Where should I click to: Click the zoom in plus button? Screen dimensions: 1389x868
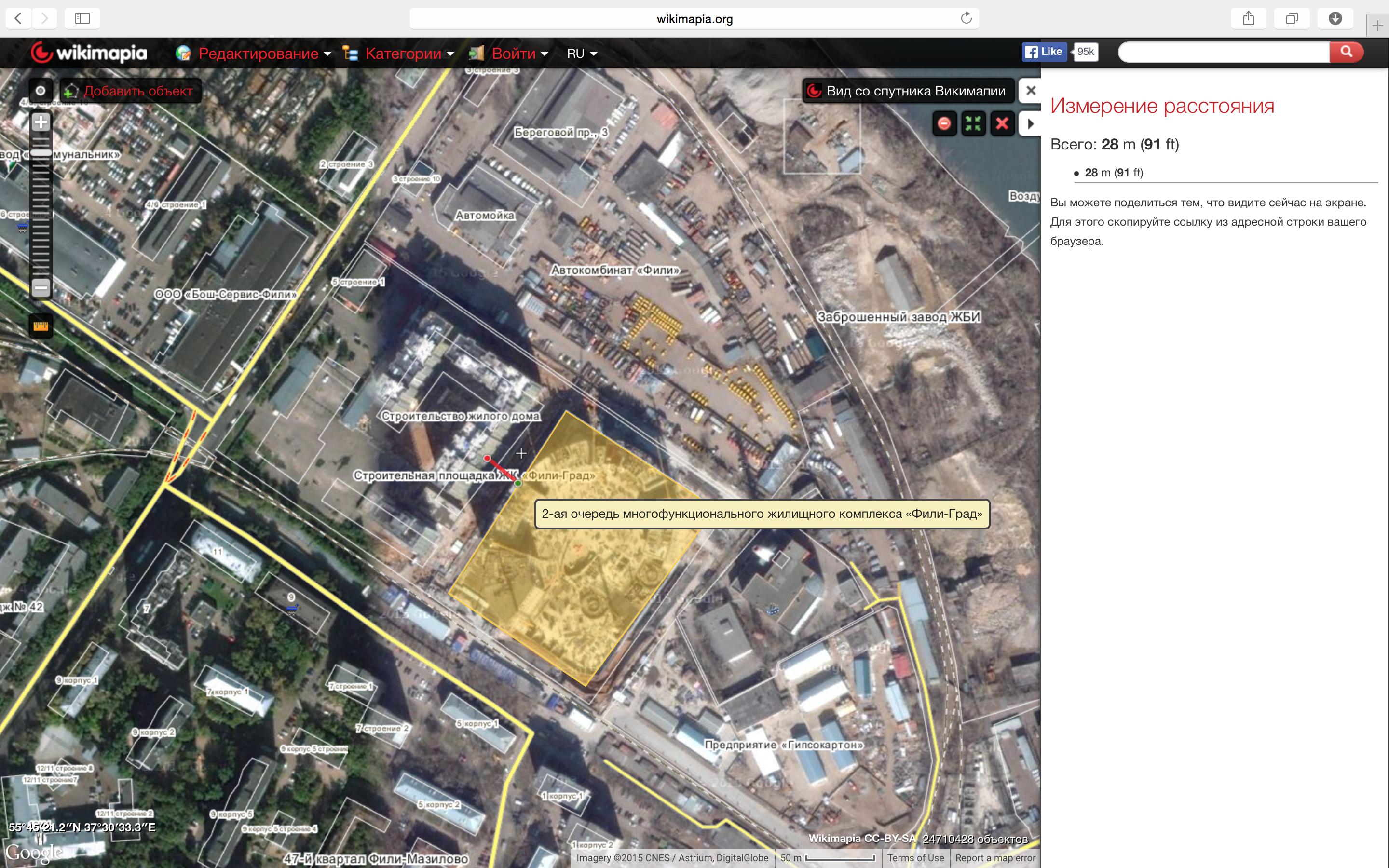(x=41, y=122)
